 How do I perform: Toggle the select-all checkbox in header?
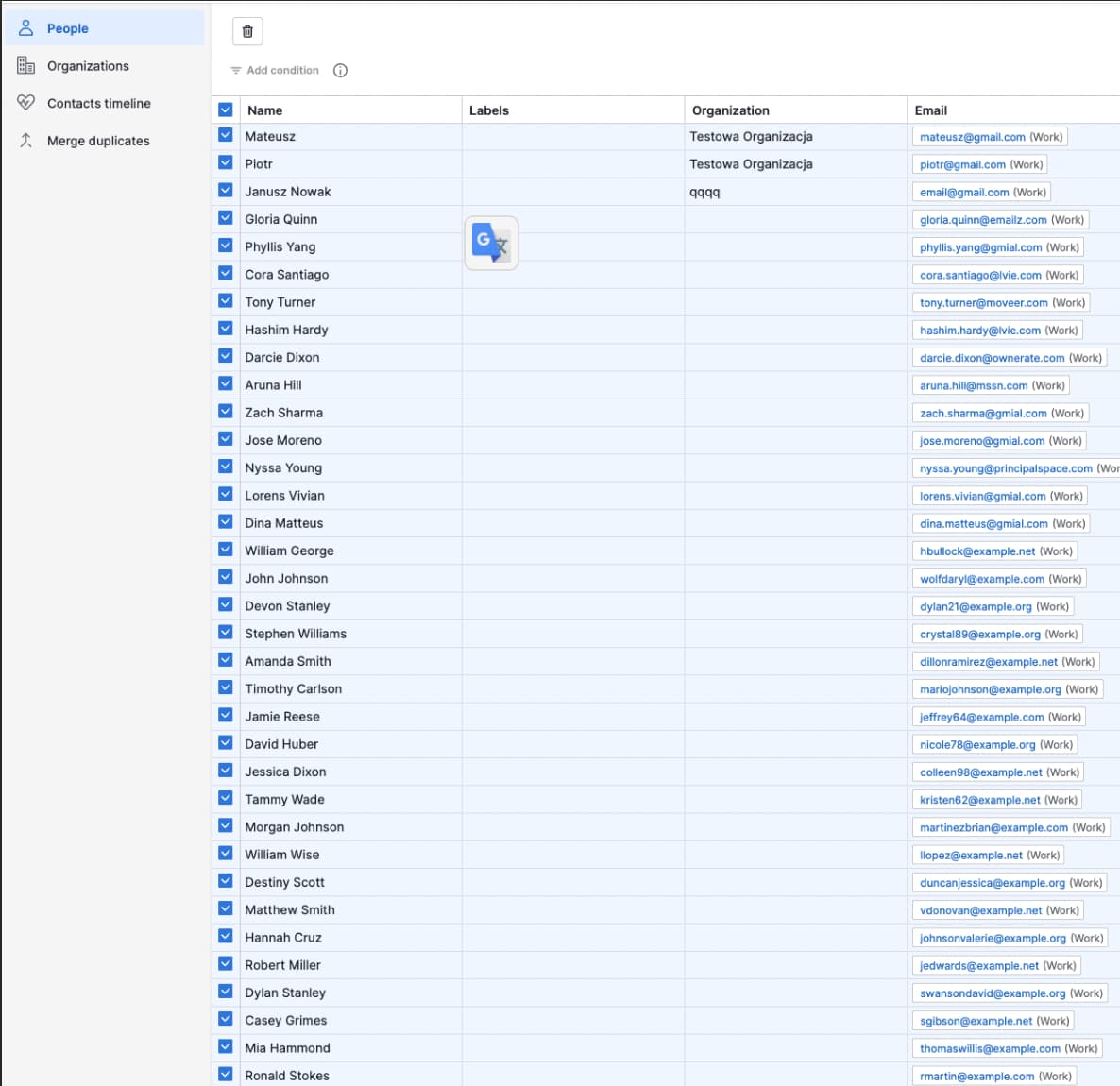pos(226,110)
